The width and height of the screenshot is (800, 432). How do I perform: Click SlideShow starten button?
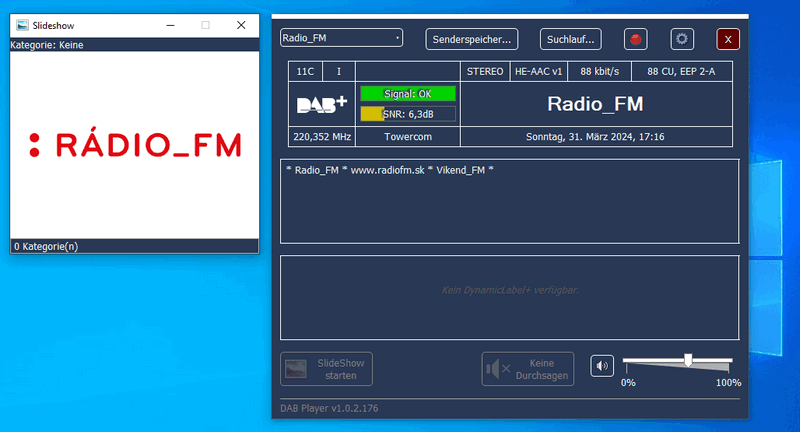pos(326,369)
